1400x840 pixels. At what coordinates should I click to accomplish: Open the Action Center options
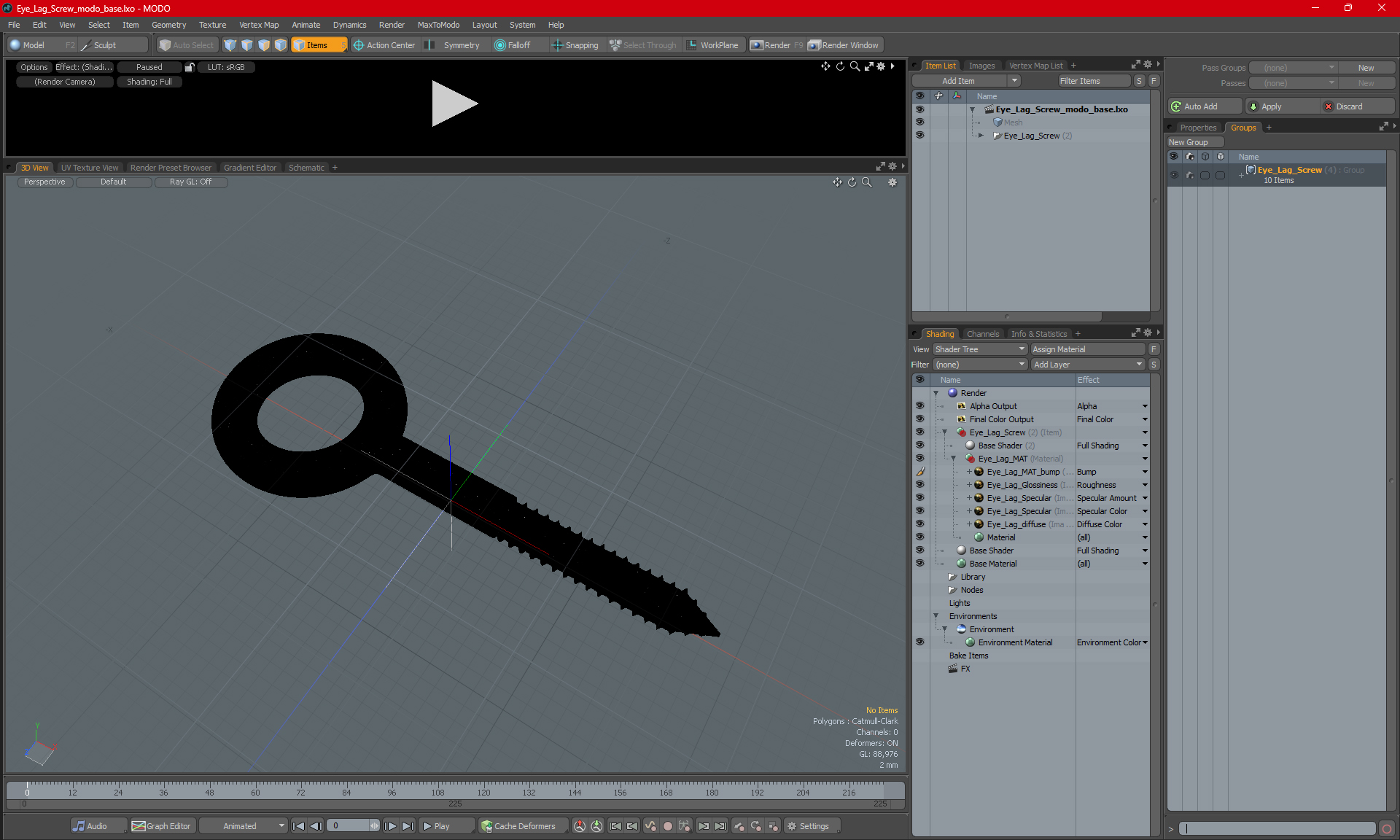pos(384,45)
